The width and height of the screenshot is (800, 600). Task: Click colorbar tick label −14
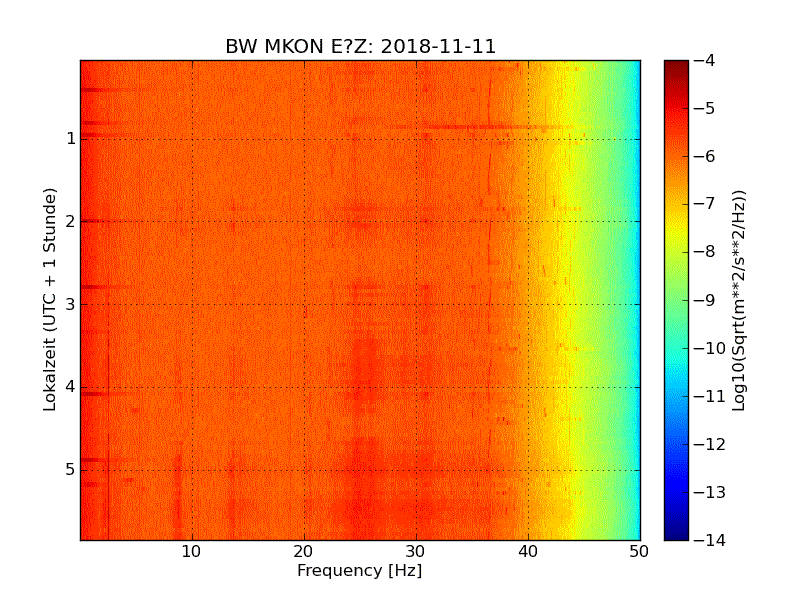pyautogui.click(x=710, y=540)
